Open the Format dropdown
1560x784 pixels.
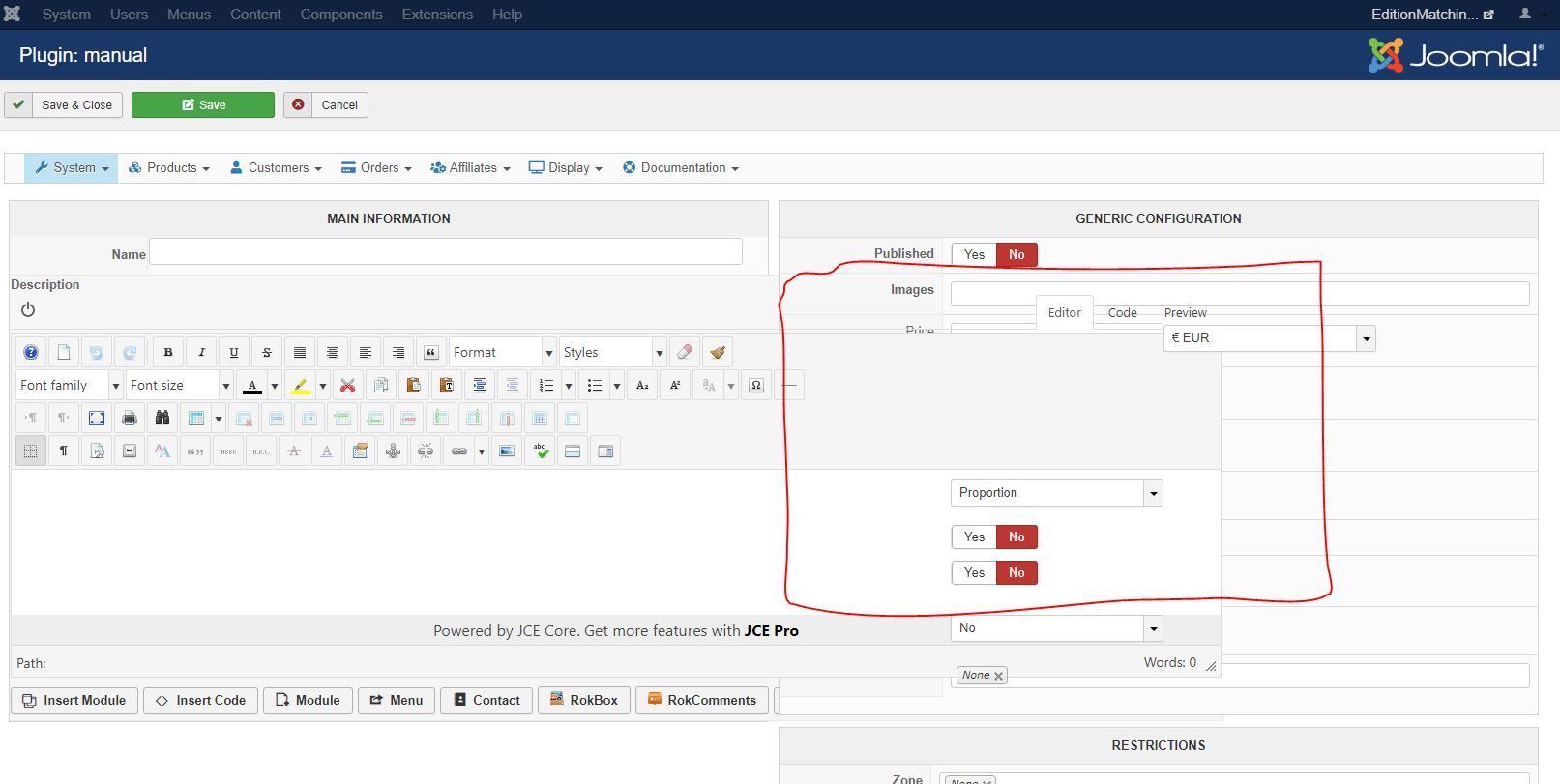(503, 352)
